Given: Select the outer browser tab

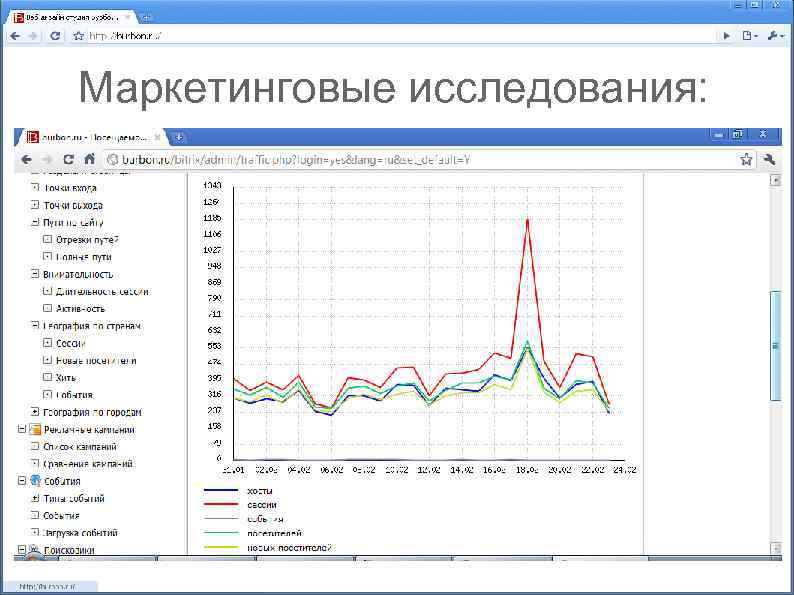Looking at the screenshot, I should (x=72, y=18).
